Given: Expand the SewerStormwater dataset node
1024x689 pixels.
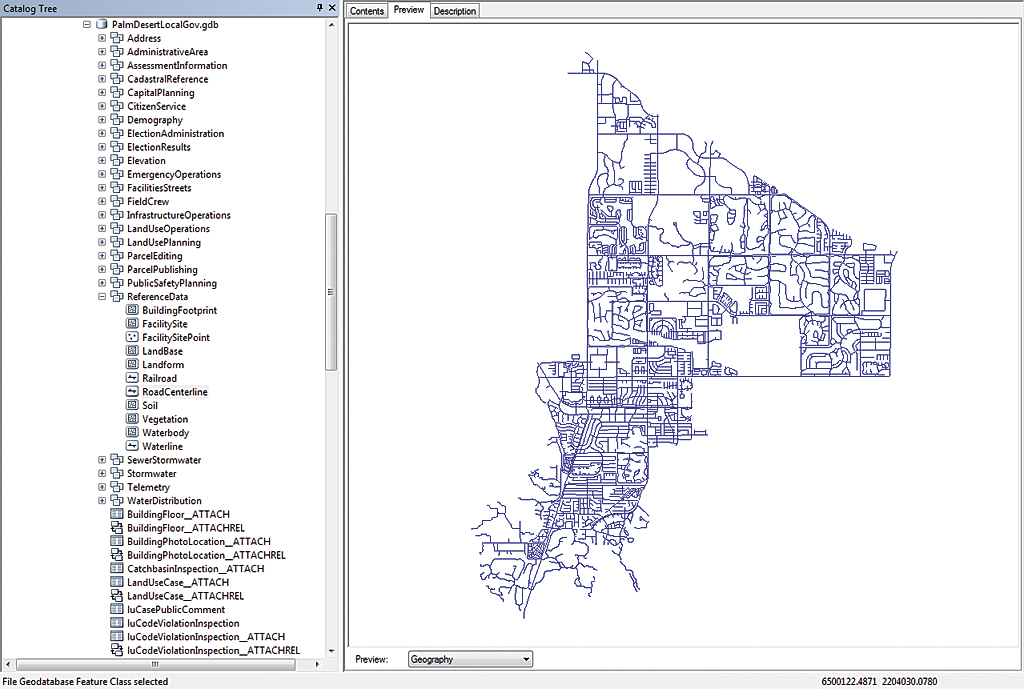Looking at the screenshot, I should 102,460.
